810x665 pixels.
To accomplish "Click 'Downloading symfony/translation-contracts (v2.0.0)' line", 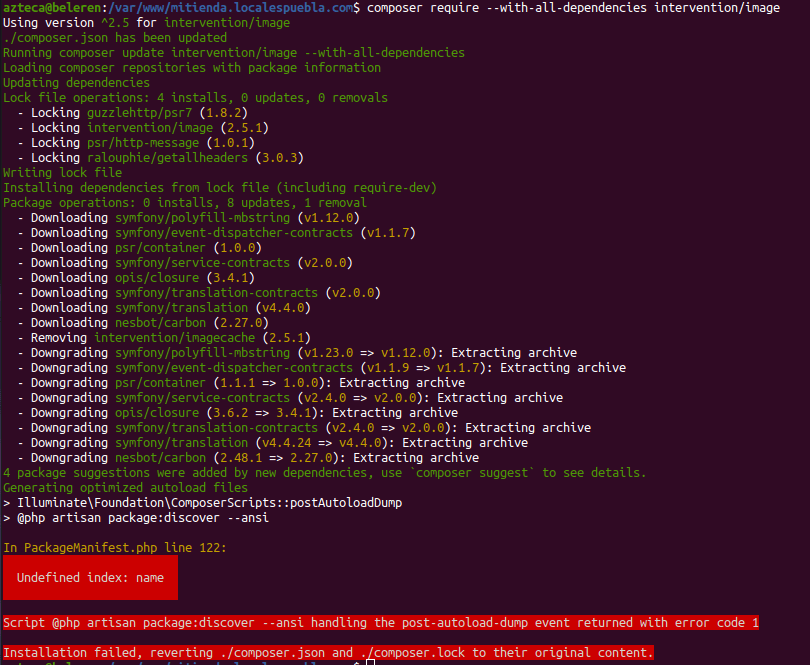I will click(199, 292).
